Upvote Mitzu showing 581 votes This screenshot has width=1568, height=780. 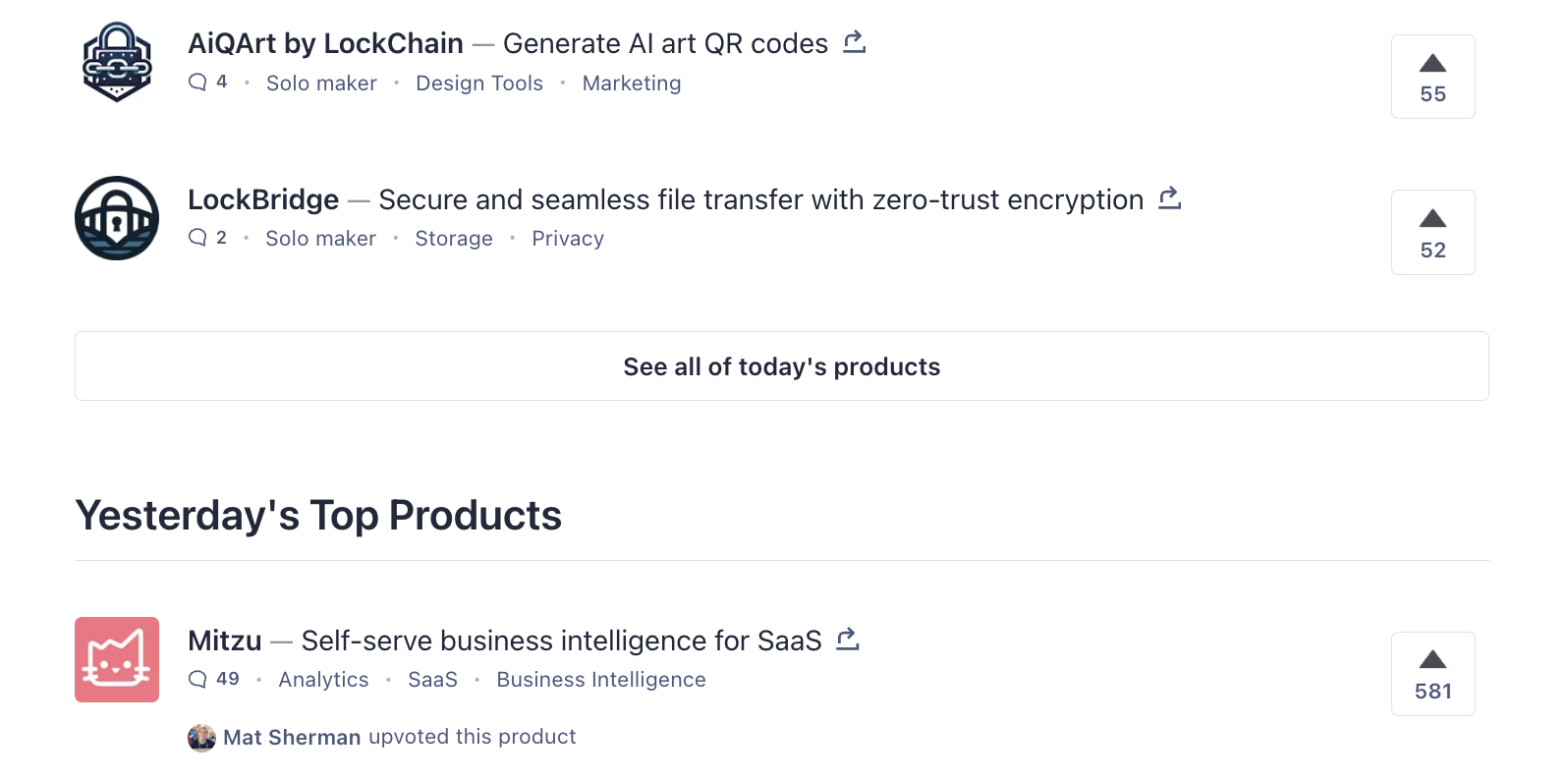(x=1432, y=674)
